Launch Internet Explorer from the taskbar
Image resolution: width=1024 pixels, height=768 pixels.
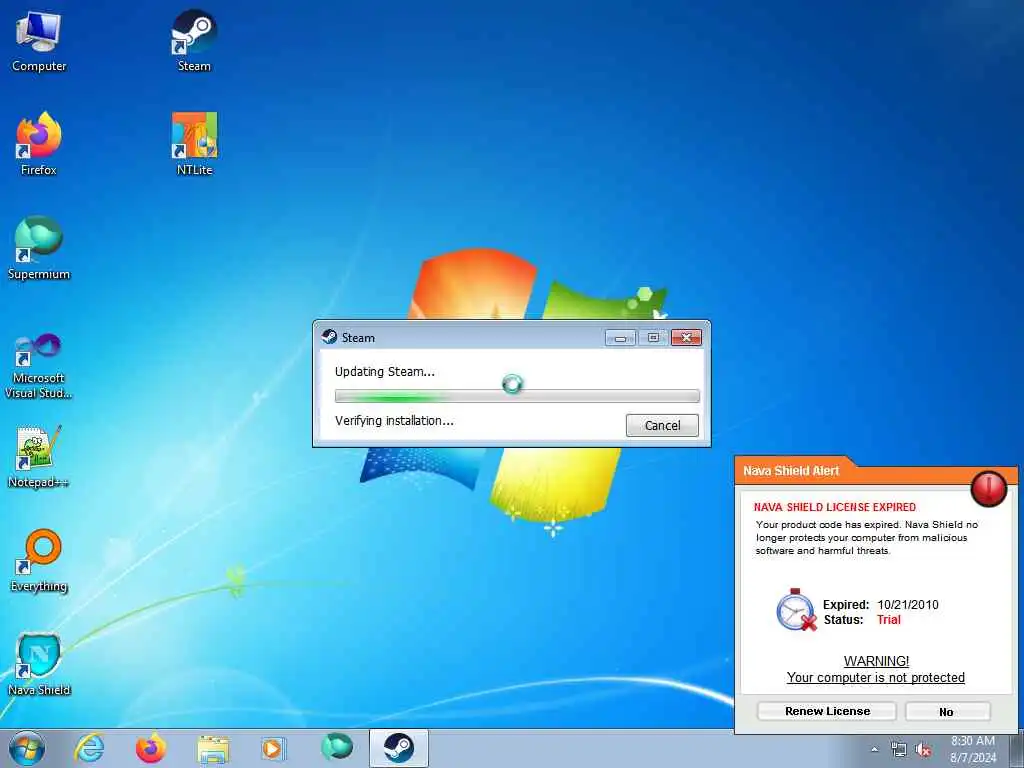coord(89,748)
